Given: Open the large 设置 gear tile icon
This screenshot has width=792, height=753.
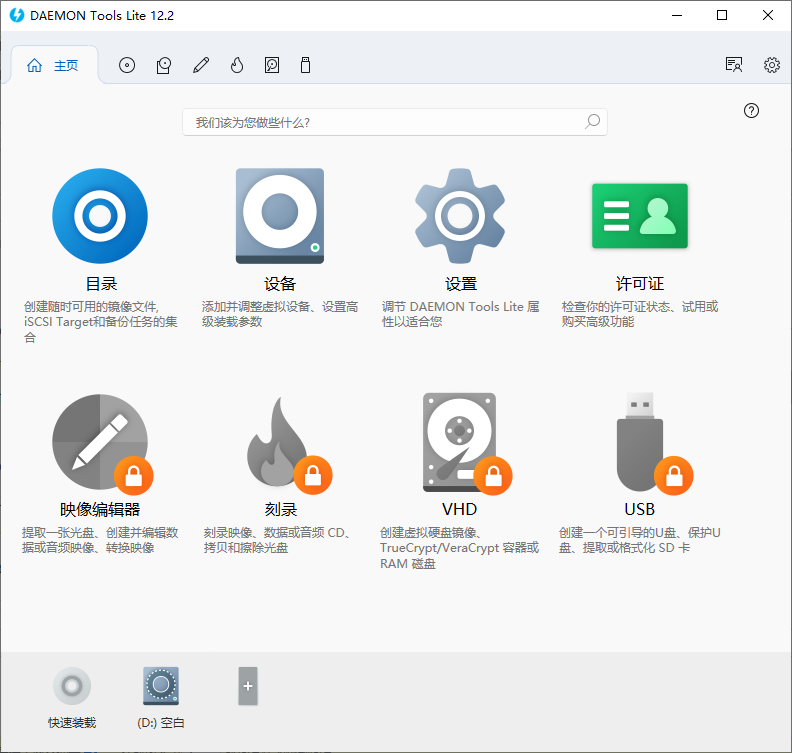Looking at the screenshot, I should (460, 216).
